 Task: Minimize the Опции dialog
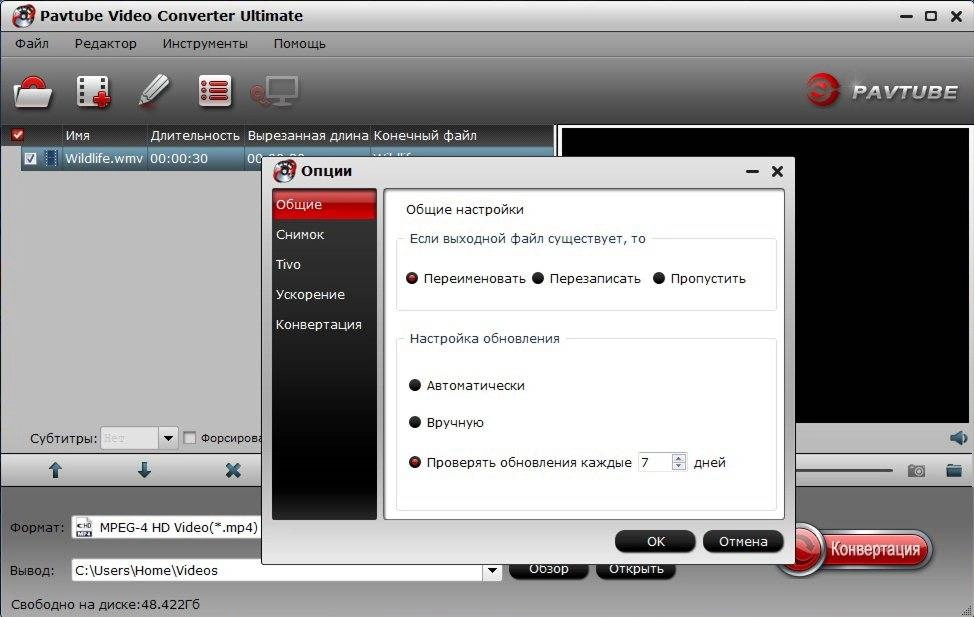tap(752, 171)
